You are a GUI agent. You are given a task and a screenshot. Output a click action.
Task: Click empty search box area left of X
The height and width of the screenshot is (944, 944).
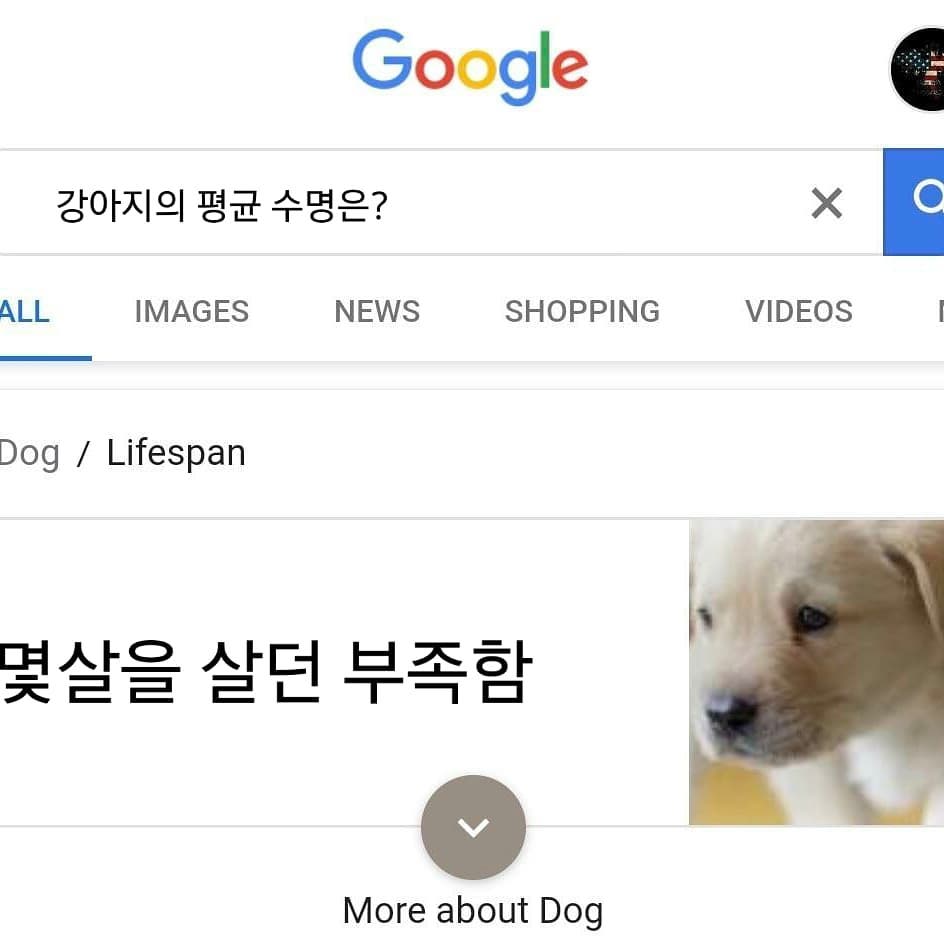596,203
